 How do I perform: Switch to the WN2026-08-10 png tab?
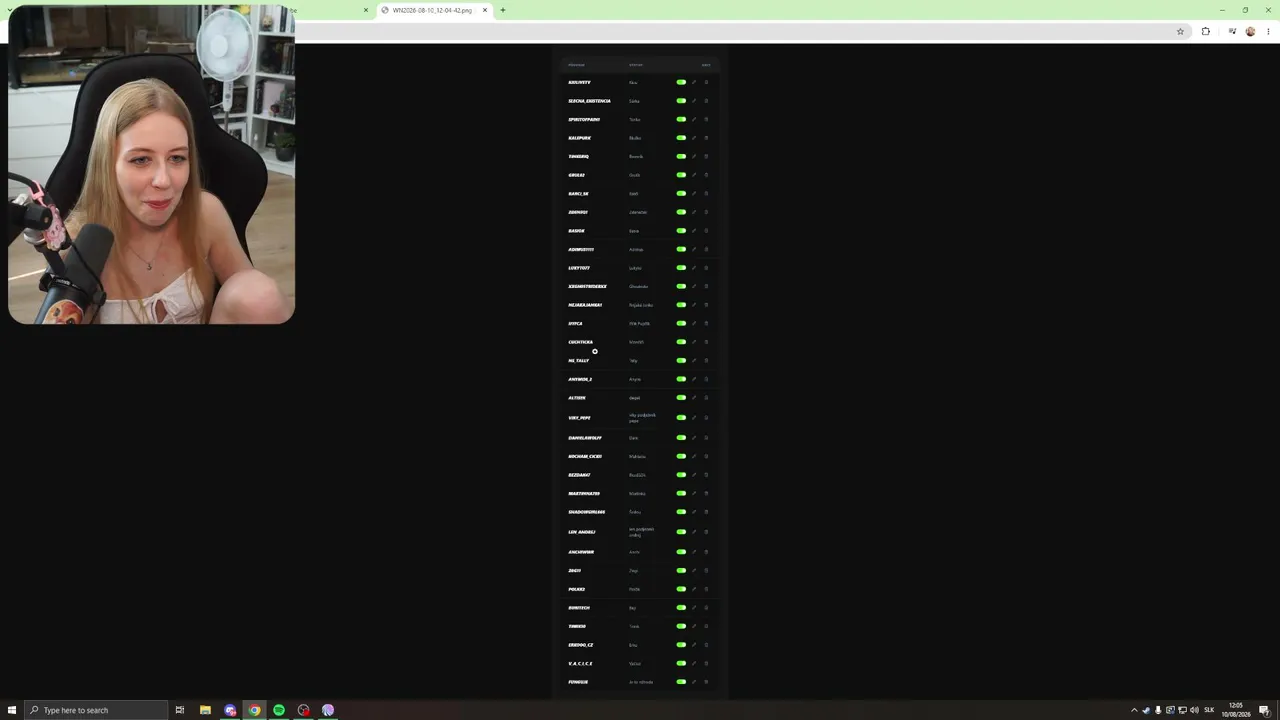pos(432,10)
